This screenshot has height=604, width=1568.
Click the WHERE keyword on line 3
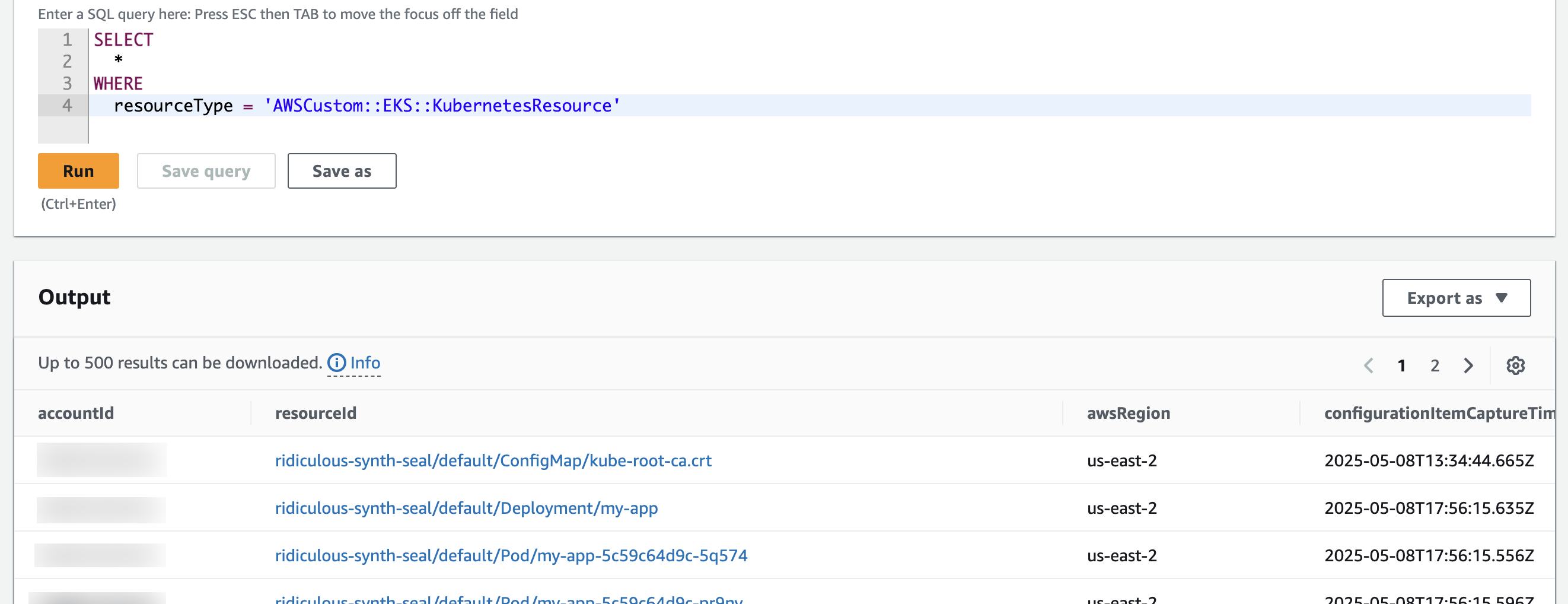tap(118, 84)
